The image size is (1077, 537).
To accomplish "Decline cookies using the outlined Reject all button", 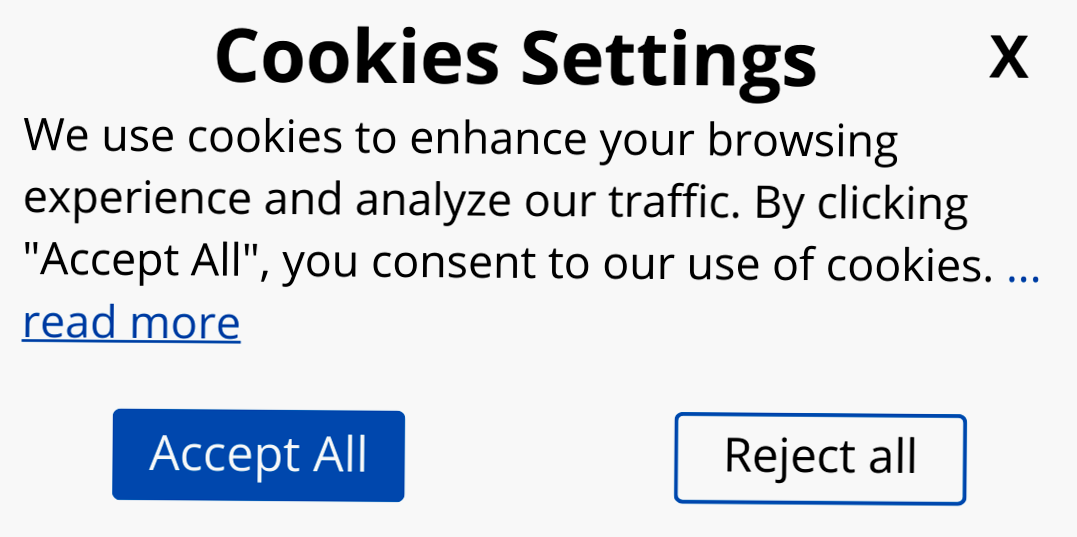I will tap(820, 458).
